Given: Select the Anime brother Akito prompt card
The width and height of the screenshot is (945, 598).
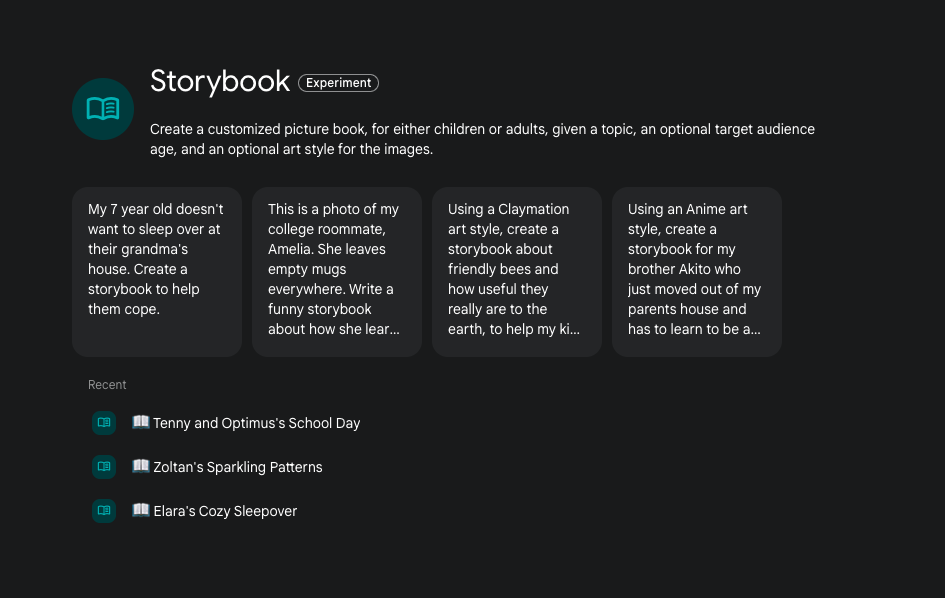Looking at the screenshot, I should 697,271.
